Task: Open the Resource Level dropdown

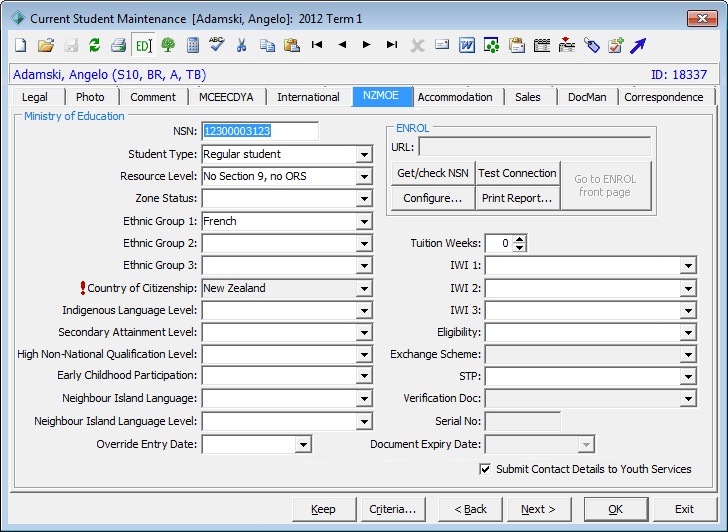Action: [x=364, y=176]
